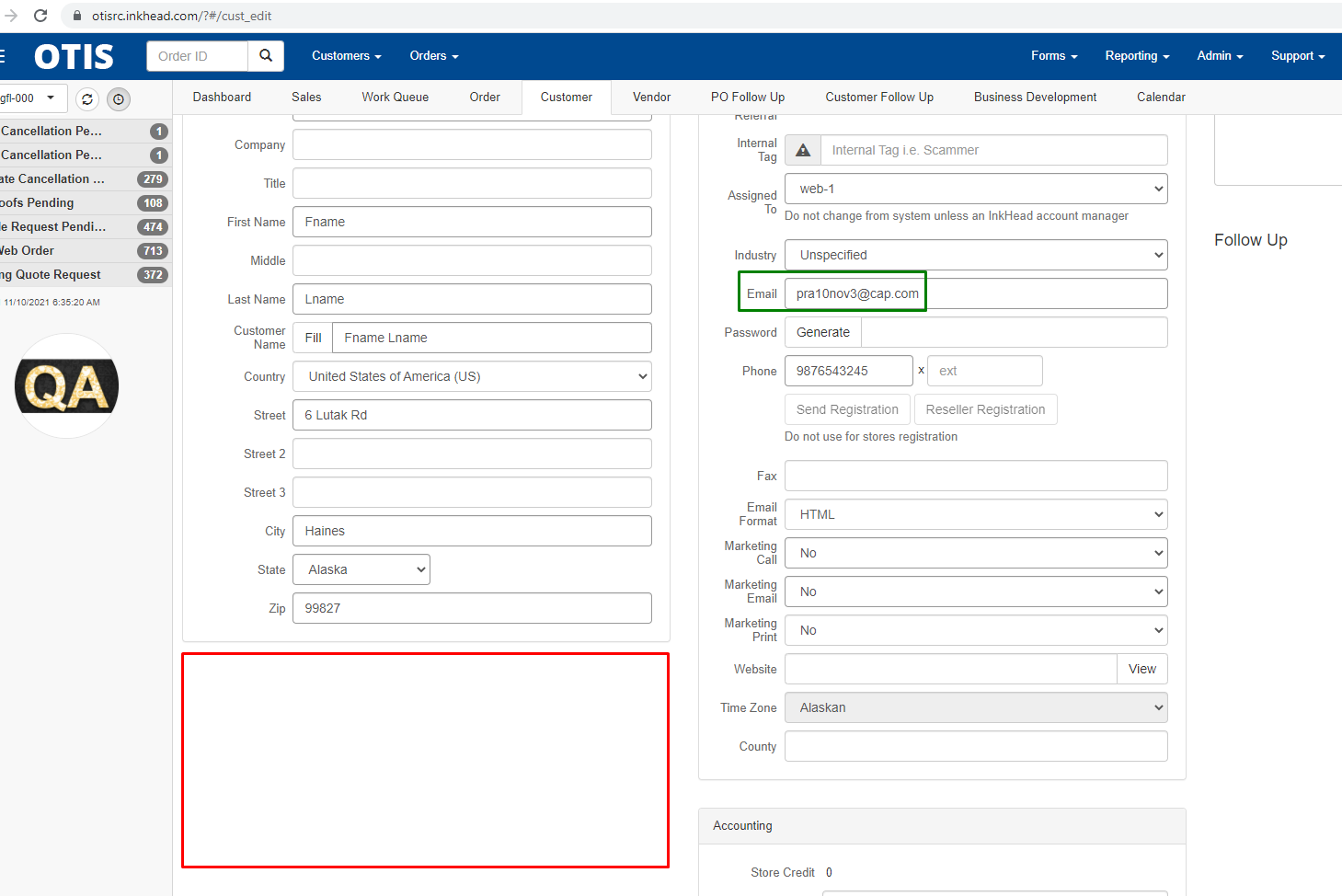
Task: Click the search magnifier icon beside Order ID
Action: [x=266, y=56]
